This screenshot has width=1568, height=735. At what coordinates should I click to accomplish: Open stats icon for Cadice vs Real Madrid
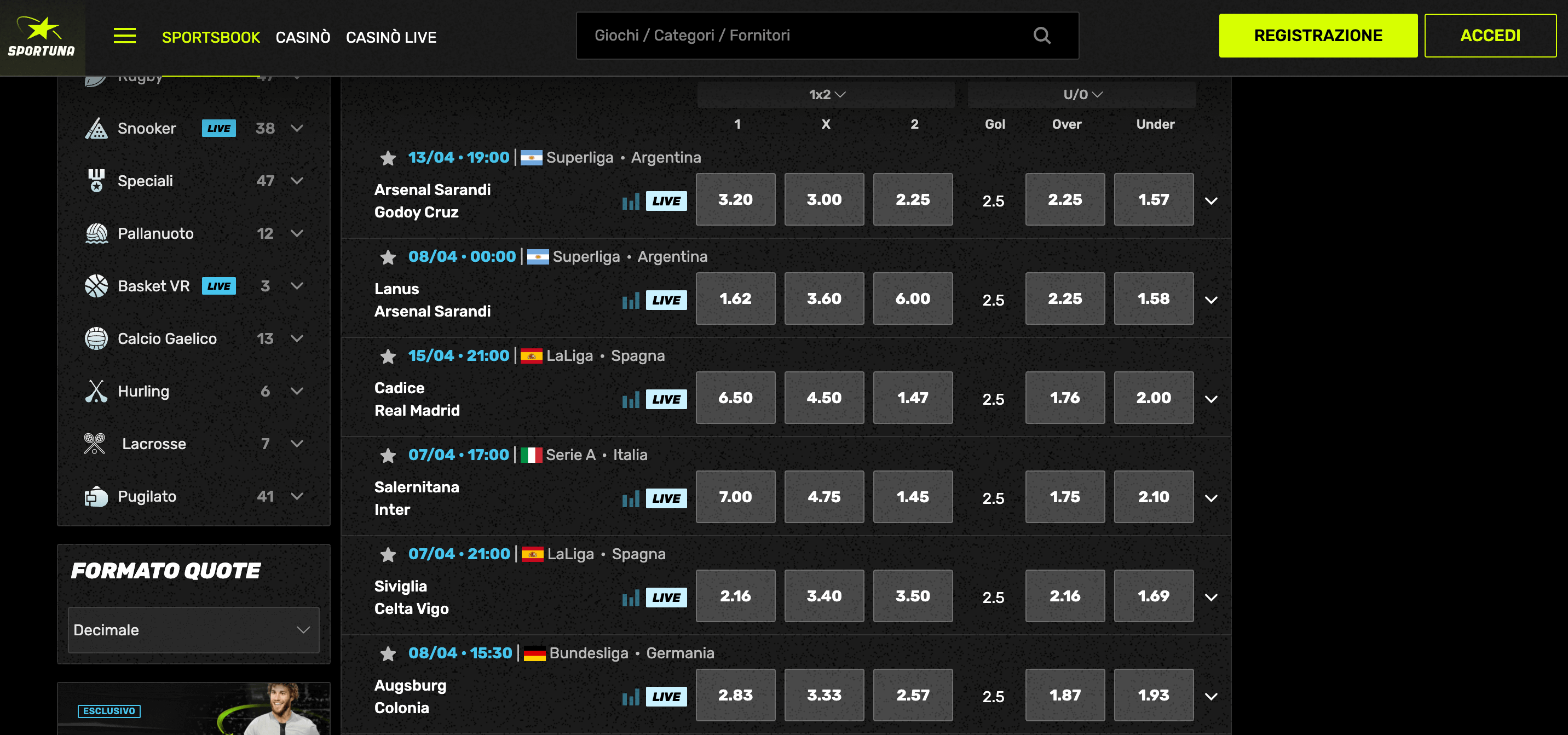631,399
